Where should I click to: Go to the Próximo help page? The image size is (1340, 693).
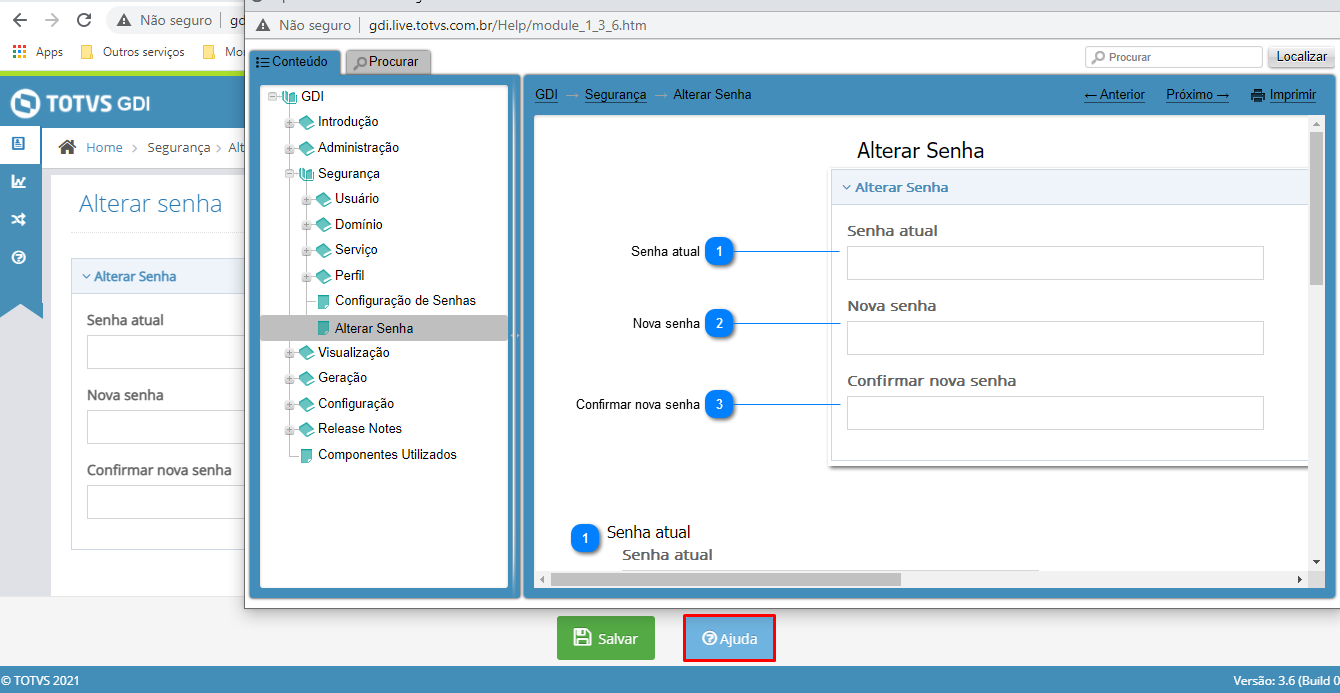pyautogui.click(x=1197, y=95)
